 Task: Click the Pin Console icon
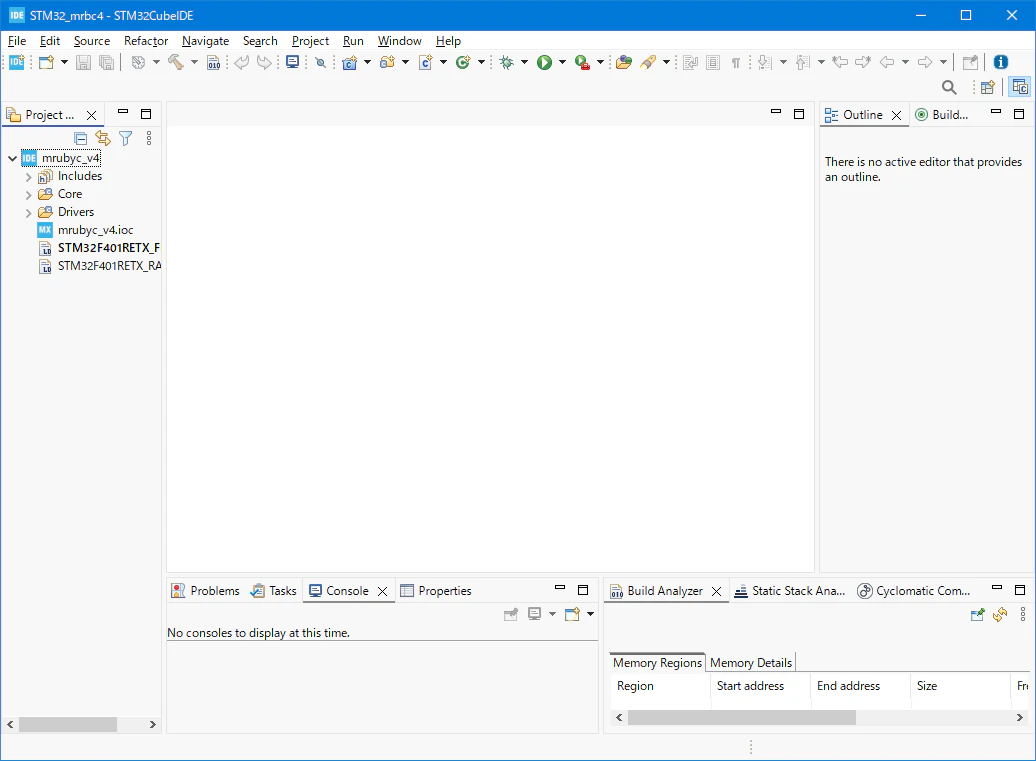[511, 614]
